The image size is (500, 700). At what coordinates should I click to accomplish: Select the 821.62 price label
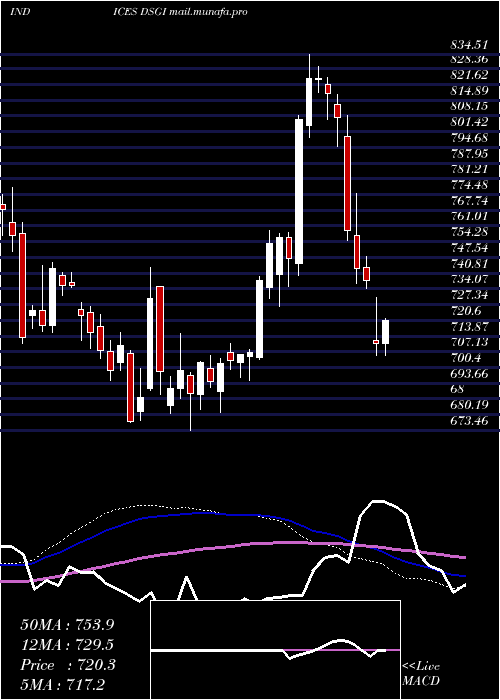point(469,75)
